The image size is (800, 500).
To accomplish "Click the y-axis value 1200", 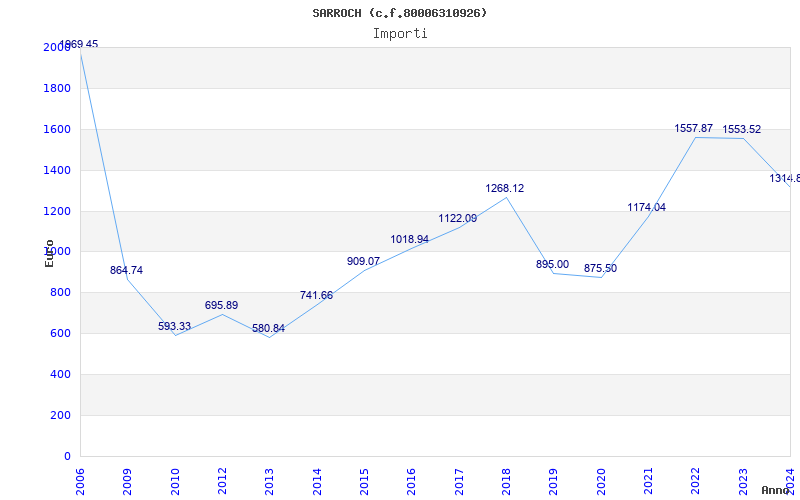I will pos(57,211).
